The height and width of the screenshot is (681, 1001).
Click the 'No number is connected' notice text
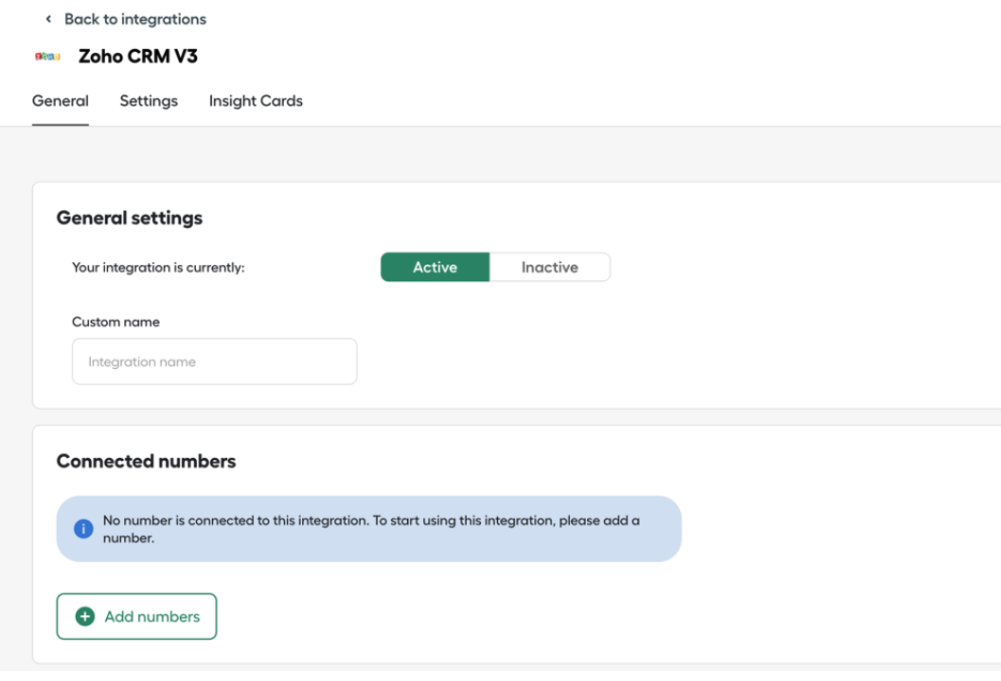point(371,528)
